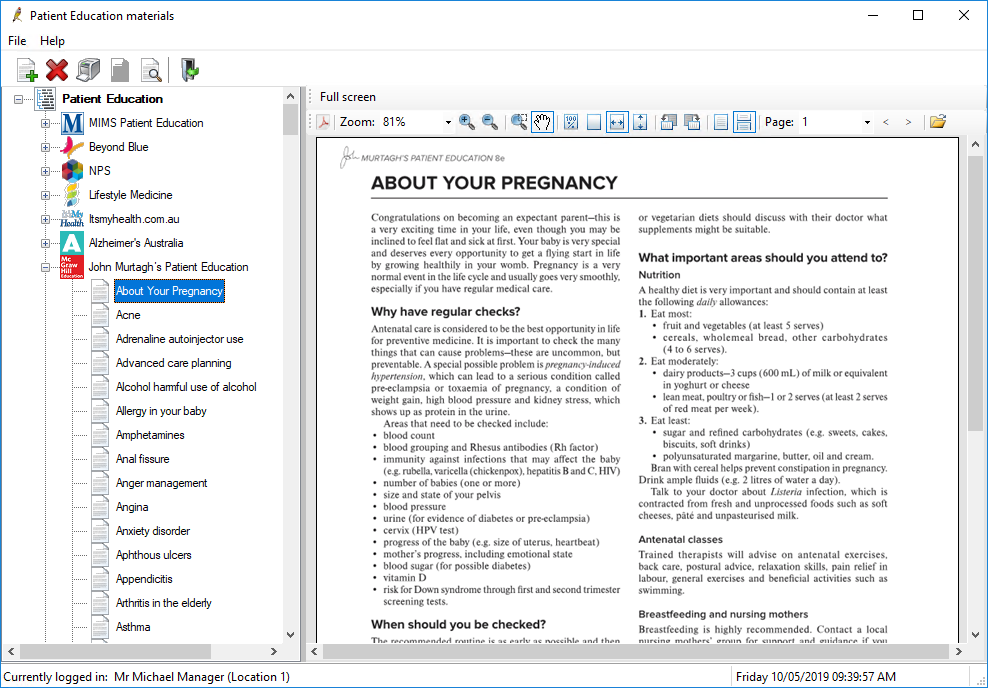Image resolution: width=988 pixels, height=688 pixels.
Task: Collapse John Murtagh's Patient Education node
Action: 45,267
